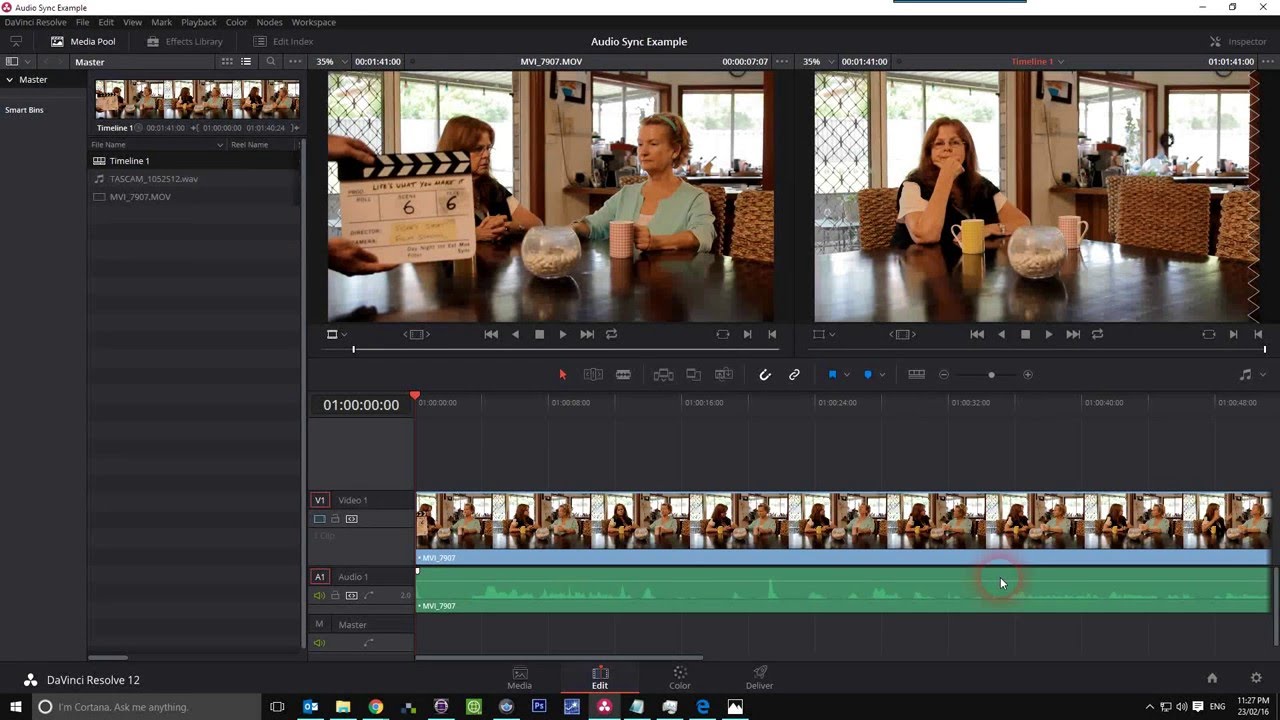Sort by the File Name column arrow
The height and width of the screenshot is (720, 1280).
(220, 145)
